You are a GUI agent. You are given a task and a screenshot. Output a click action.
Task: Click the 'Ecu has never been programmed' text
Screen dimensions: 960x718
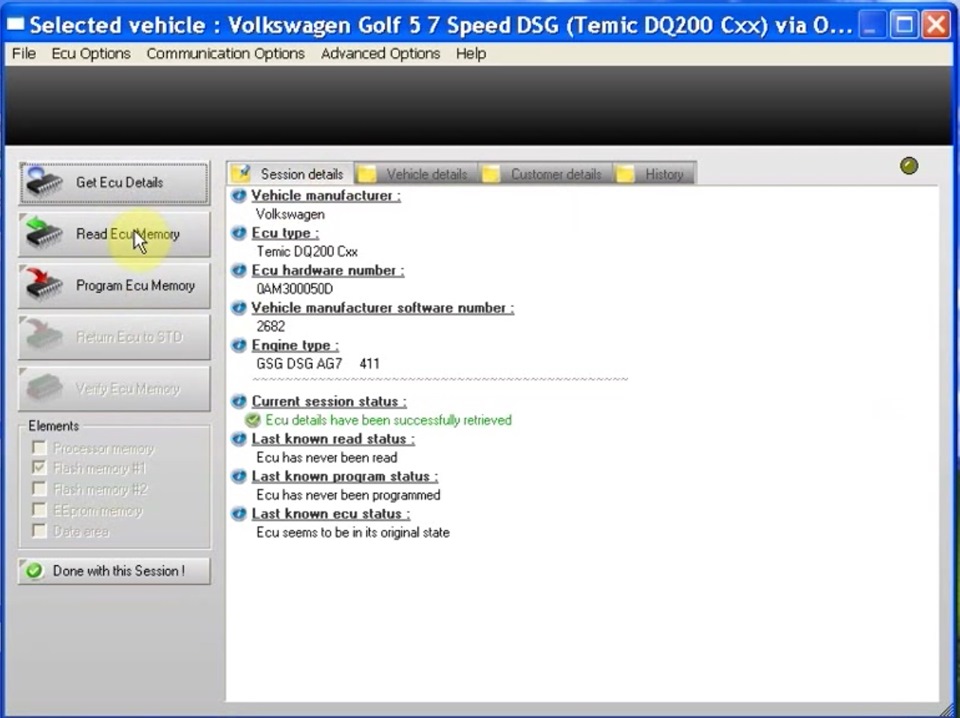[348, 495]
